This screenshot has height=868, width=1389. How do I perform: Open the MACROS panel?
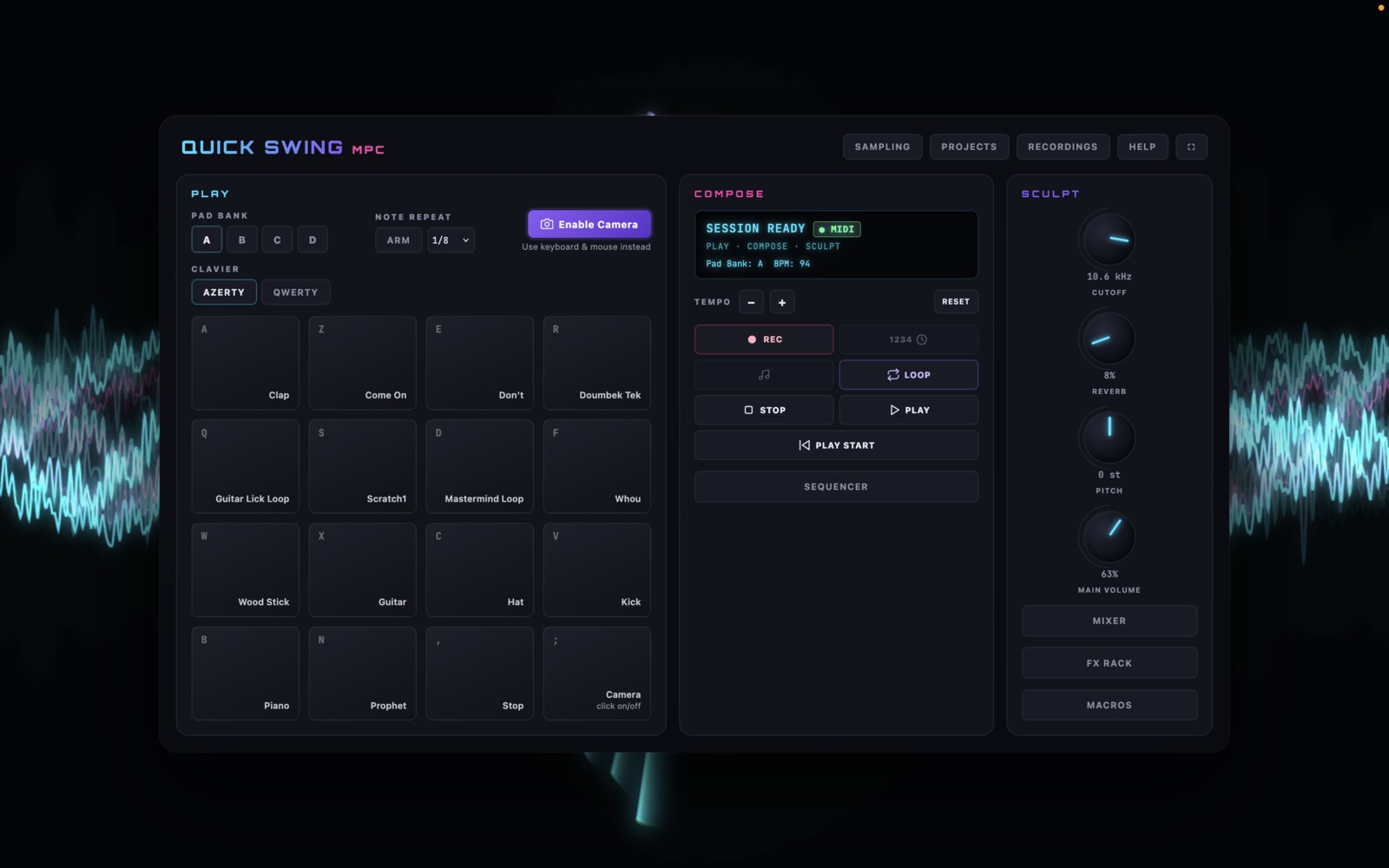[1109, 706]
